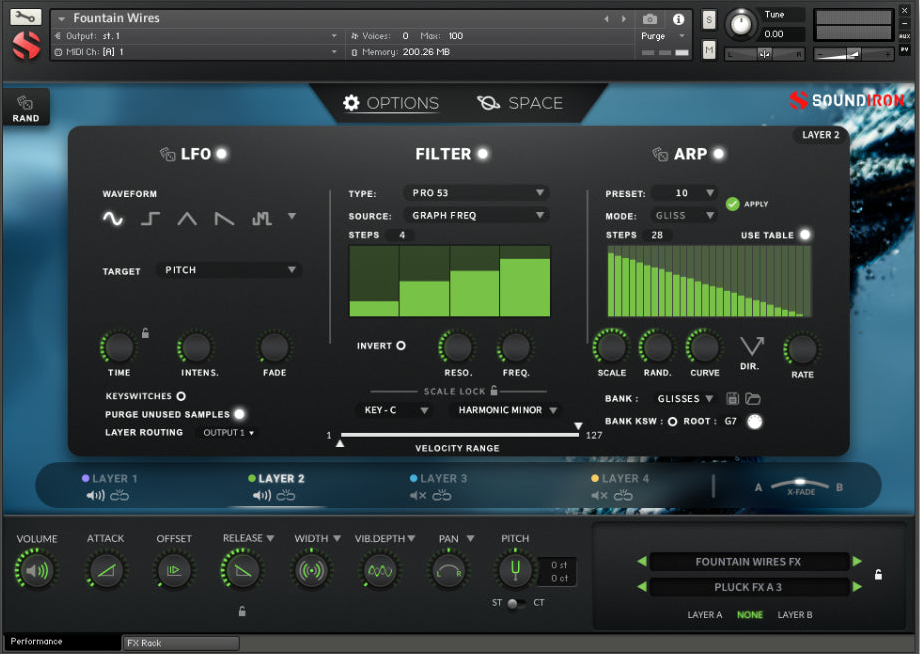The image size is (920, 654).
Task: Select the LAYER 4 tab
Action: tap(620, 479)
